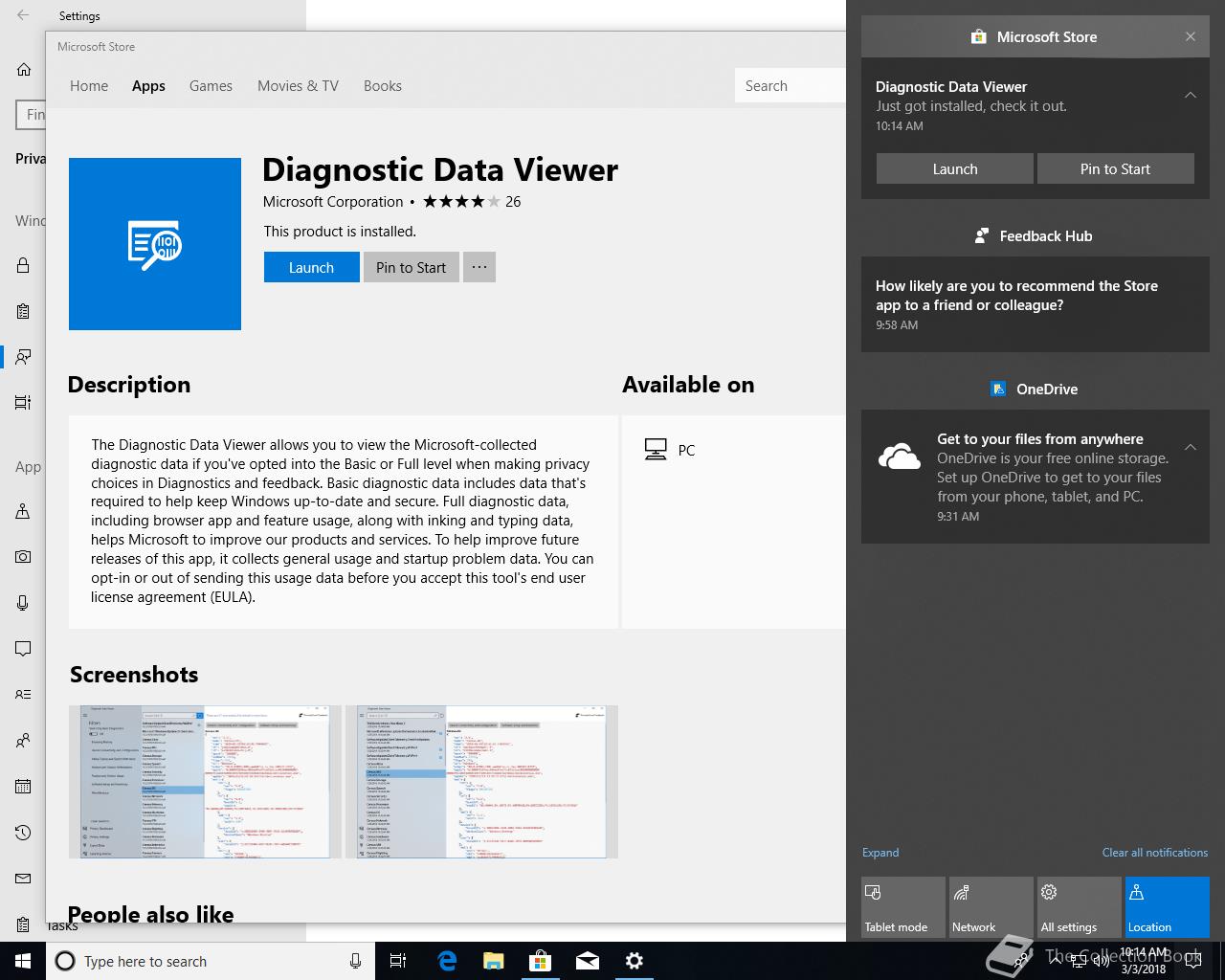This screenshot has width=1225, height=980.
Task: Expand the quick actions with Expand link
Action: click(880, 852)
